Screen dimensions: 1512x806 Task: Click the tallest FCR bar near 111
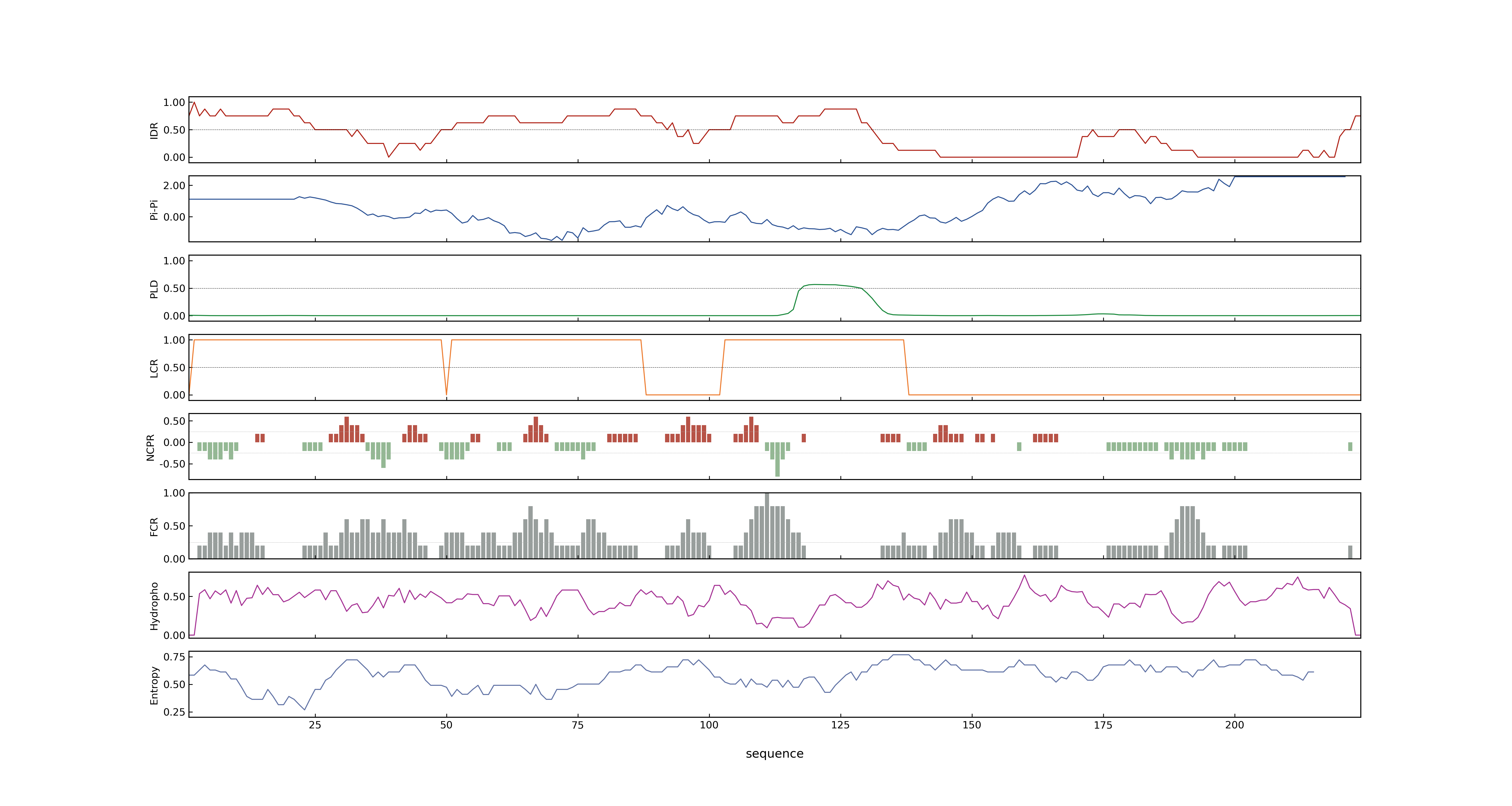point(767,525)
